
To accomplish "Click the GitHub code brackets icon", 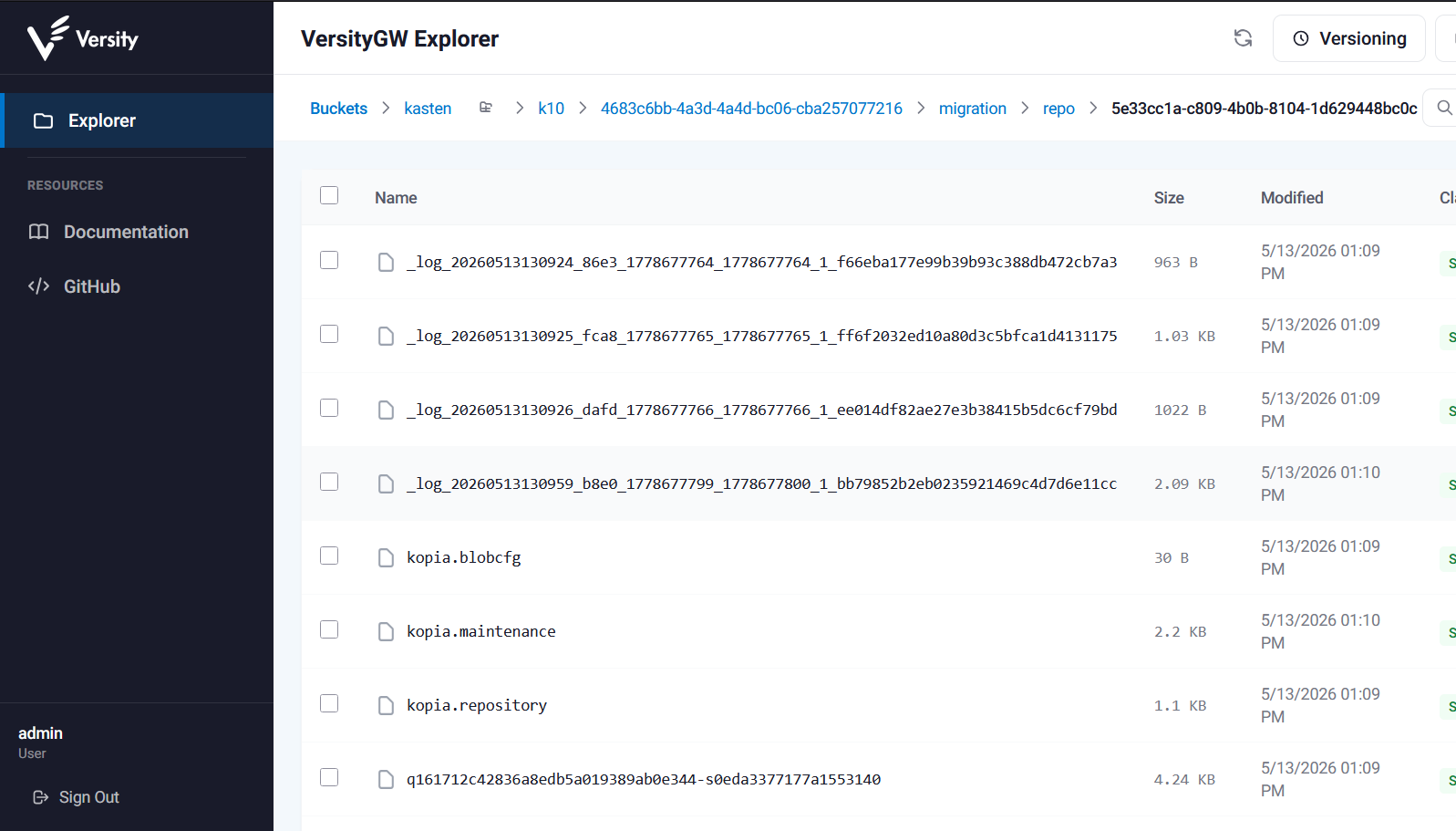I will click(x=38, y=286).
